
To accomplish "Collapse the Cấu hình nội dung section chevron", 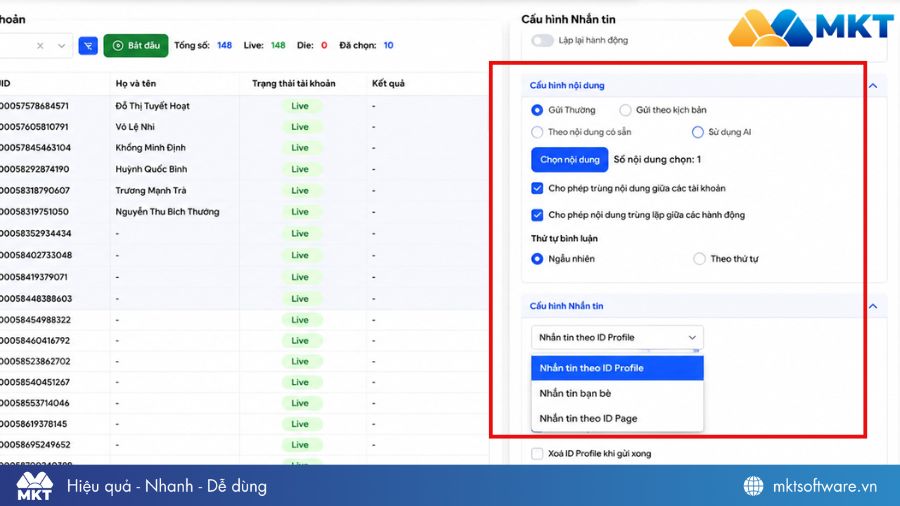I will point(873,85).
